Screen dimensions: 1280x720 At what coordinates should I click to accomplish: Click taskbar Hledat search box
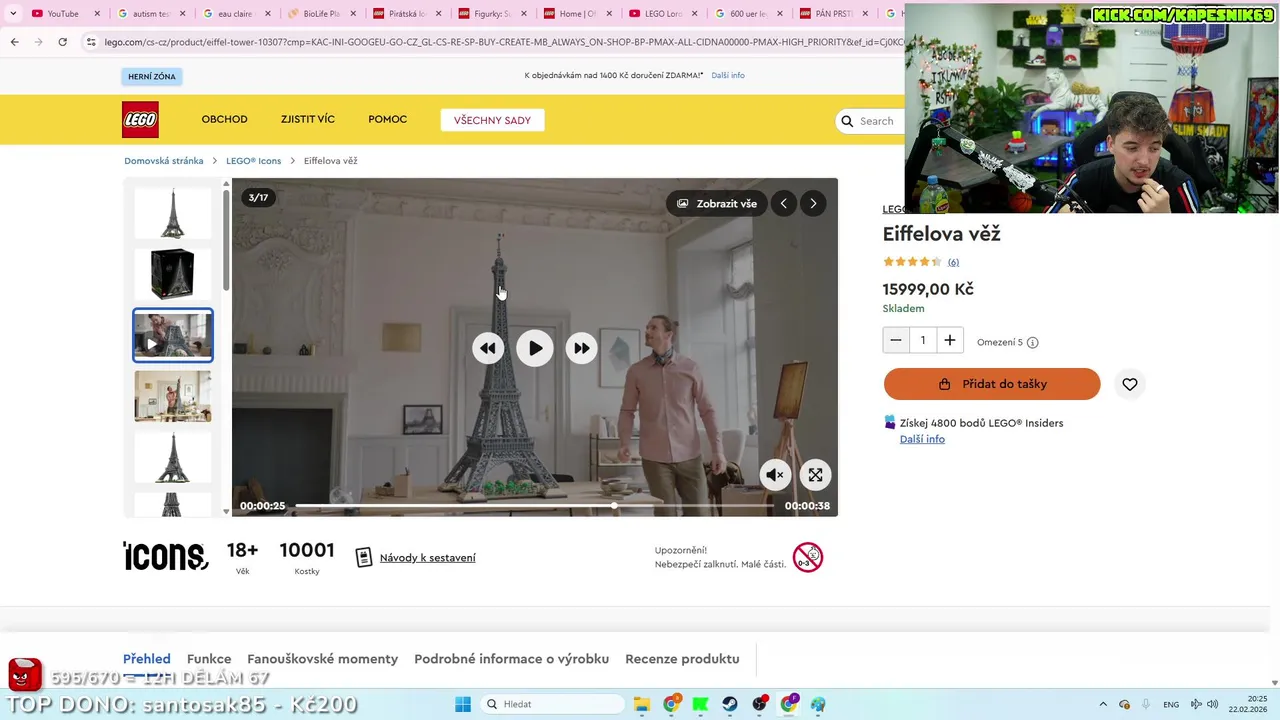(x=552, y=704)
